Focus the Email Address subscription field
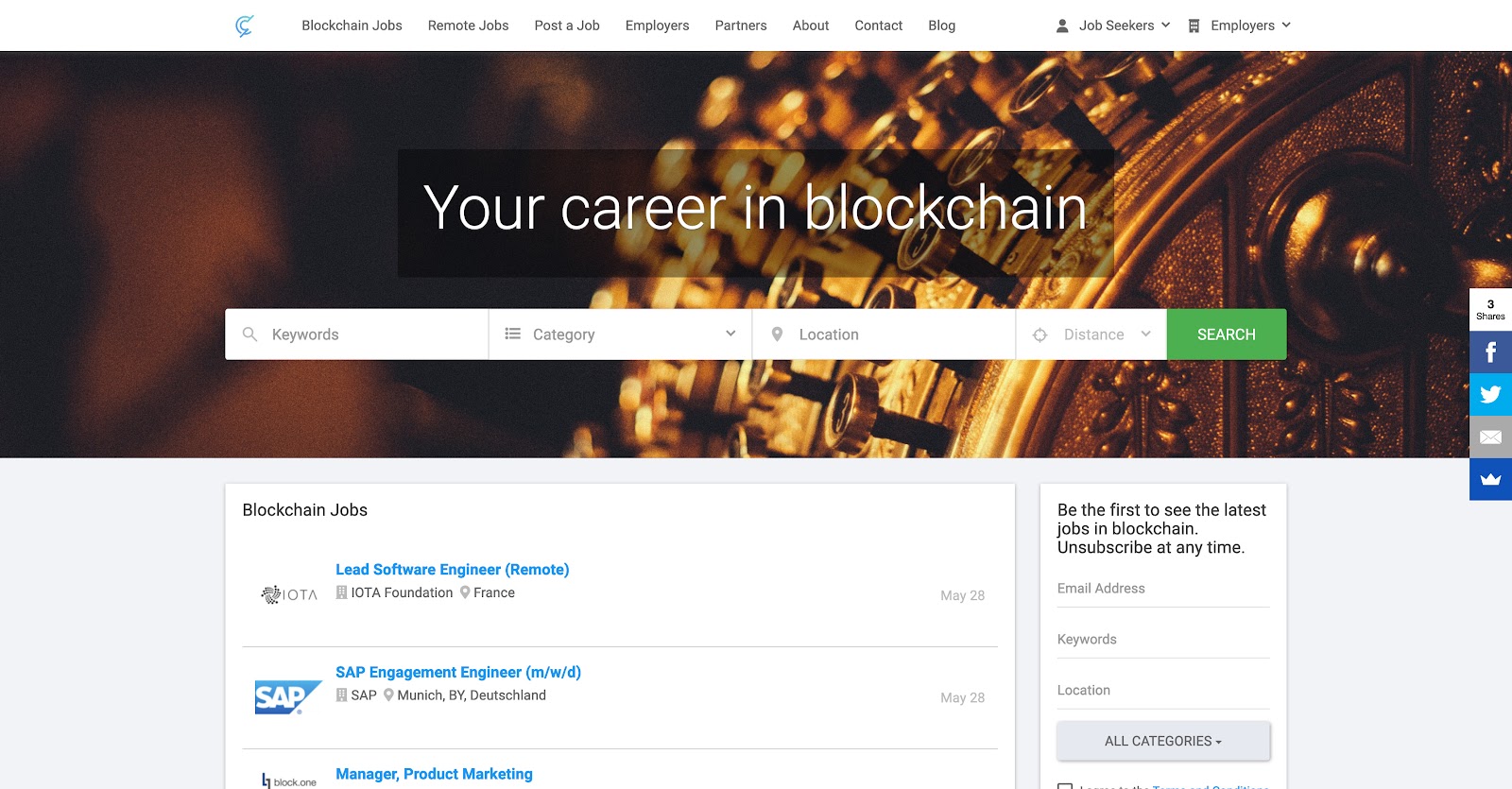The height and width of the screenshot is (789, 1512). [1163, 589]
